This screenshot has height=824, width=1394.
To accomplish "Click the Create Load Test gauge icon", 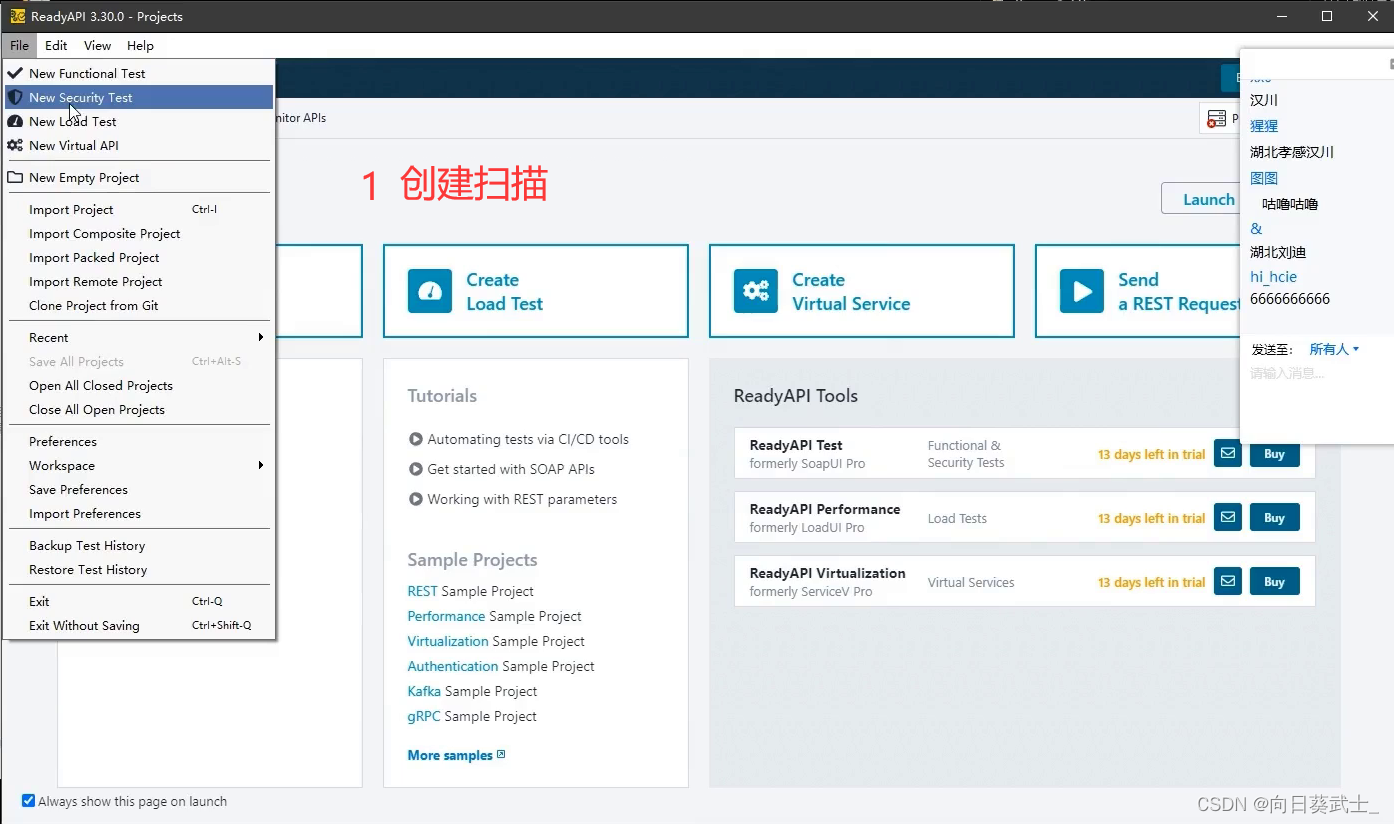I will (430, 291).
